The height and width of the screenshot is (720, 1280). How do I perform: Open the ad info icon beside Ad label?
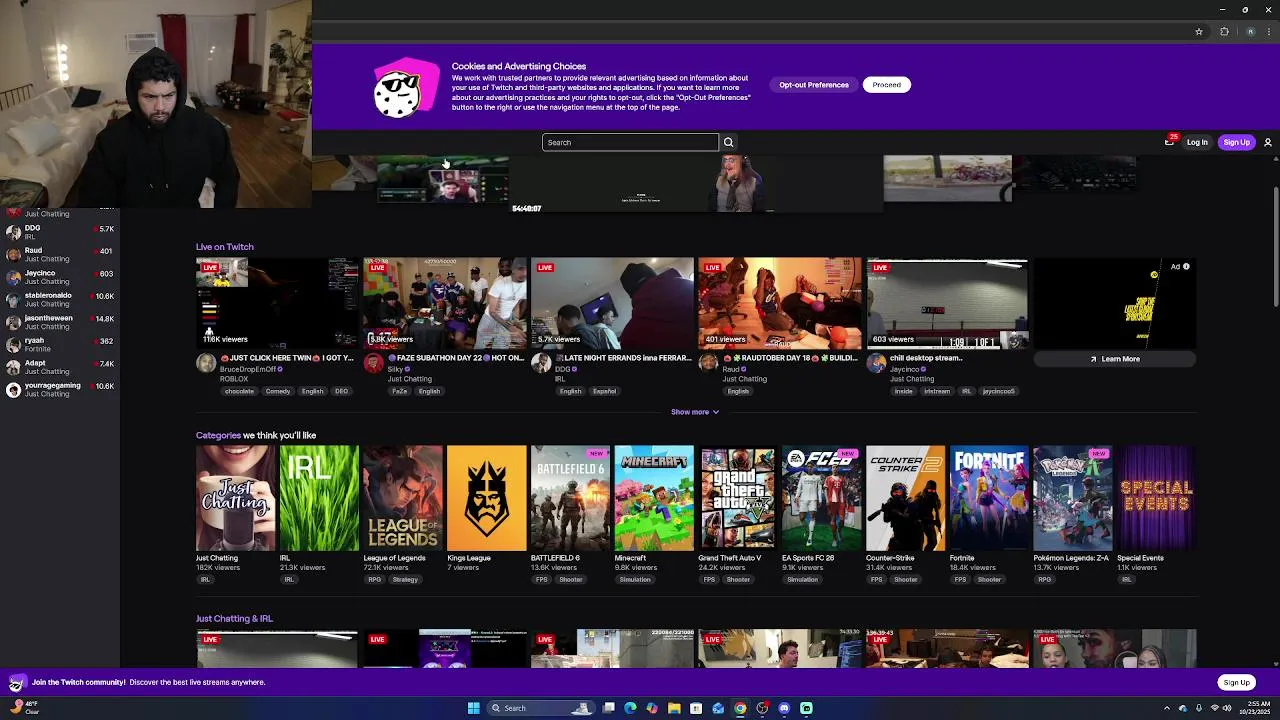1186,267
